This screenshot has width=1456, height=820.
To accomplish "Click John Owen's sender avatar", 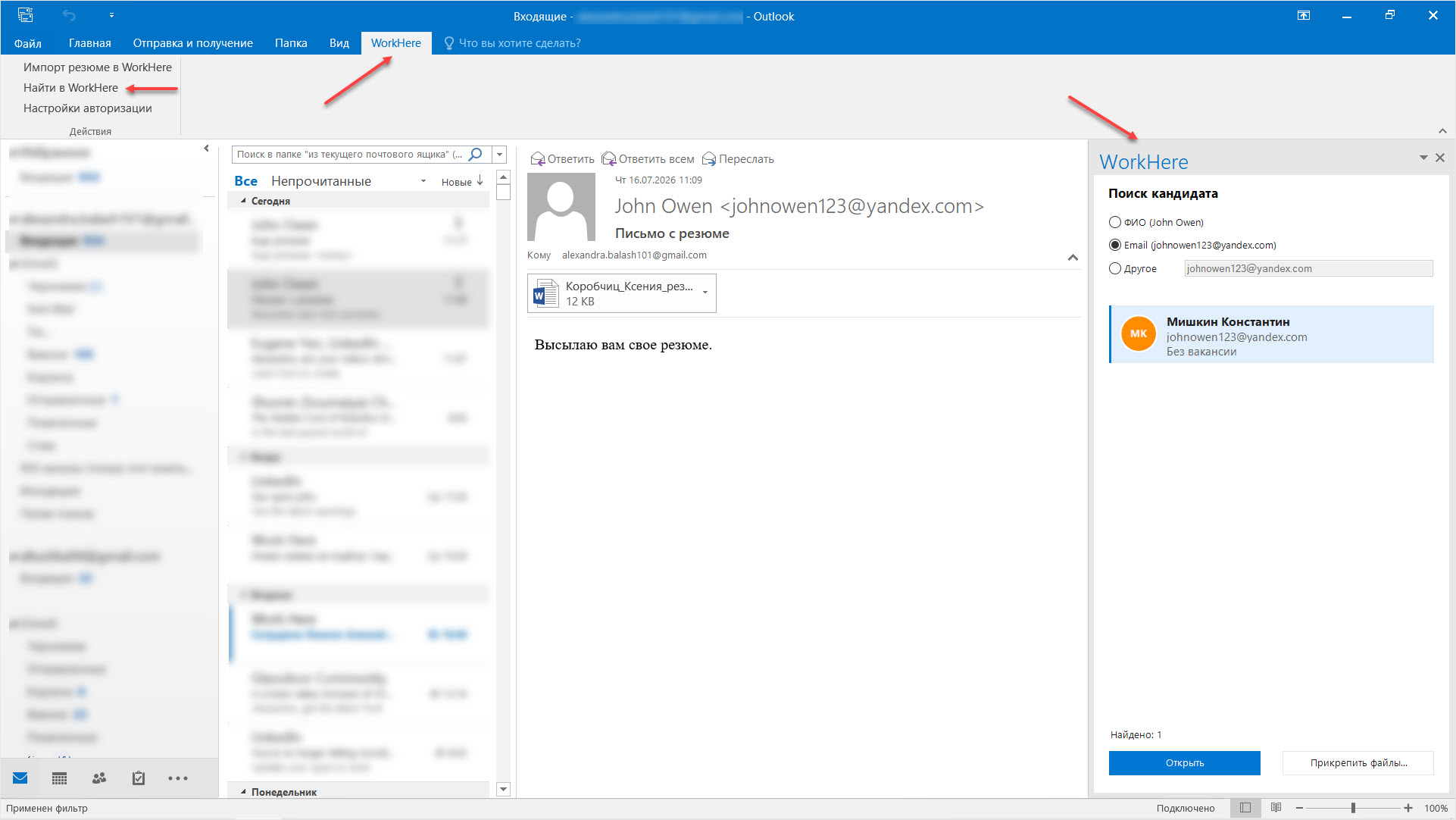I will [x=561, y=207].
